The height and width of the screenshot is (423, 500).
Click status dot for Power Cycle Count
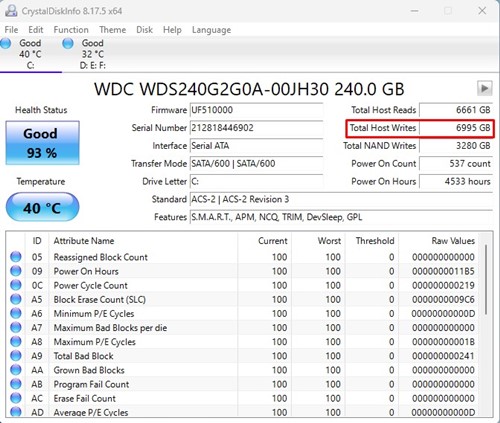pyautogui.click(x=16, y=285)
